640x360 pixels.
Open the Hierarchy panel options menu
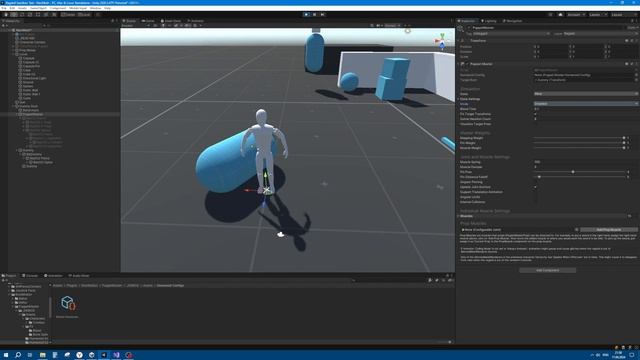(117, 21)
